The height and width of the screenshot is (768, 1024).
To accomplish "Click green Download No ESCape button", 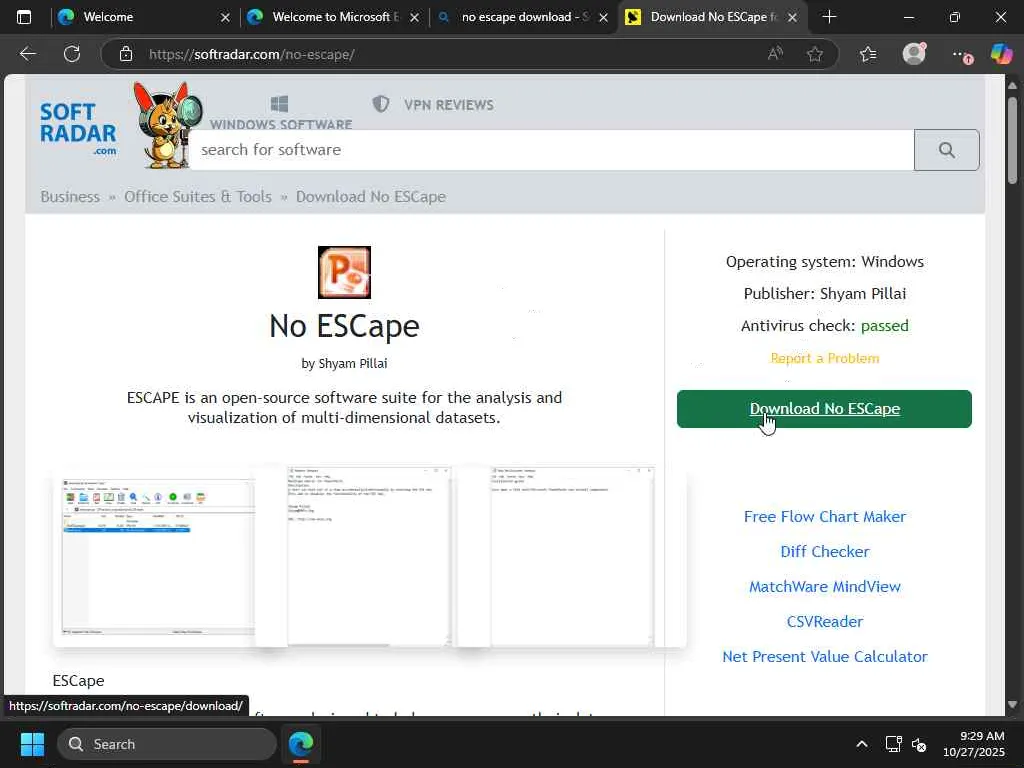I will [824, 409].
